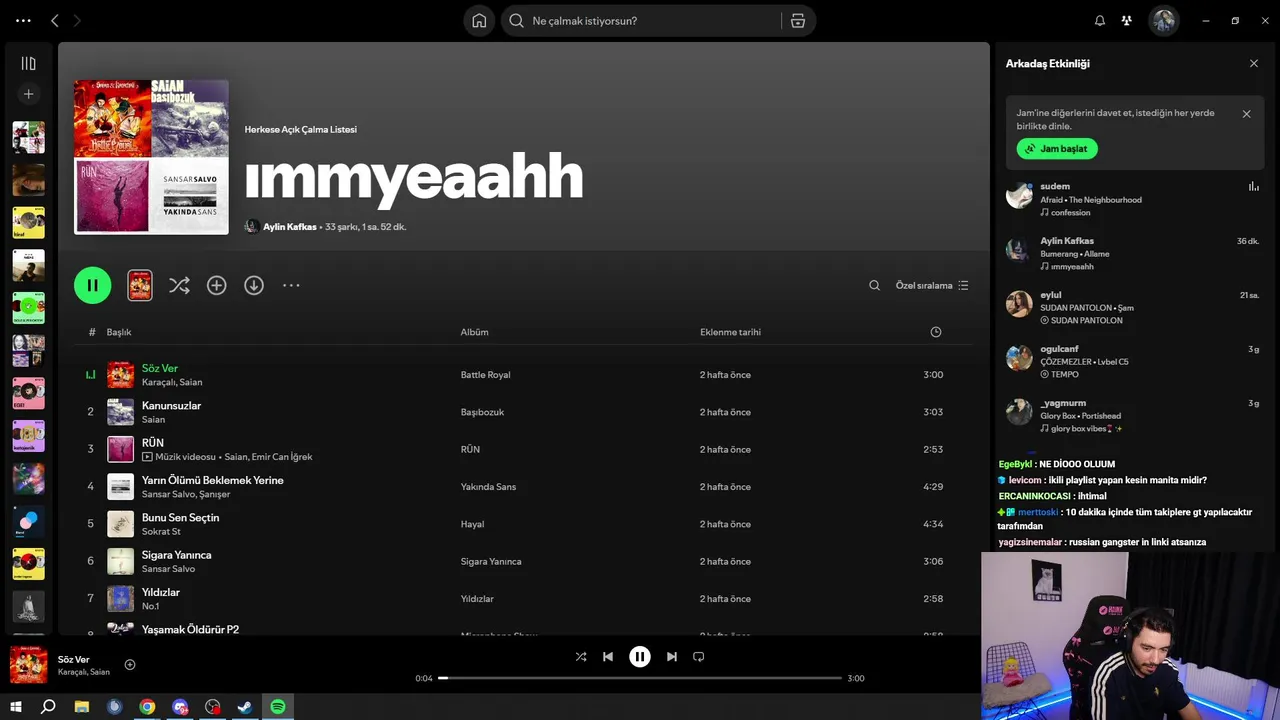Expand Your Library sidebar icon
The height and width of the screenshot is (720, 1280).
[28, 63]
